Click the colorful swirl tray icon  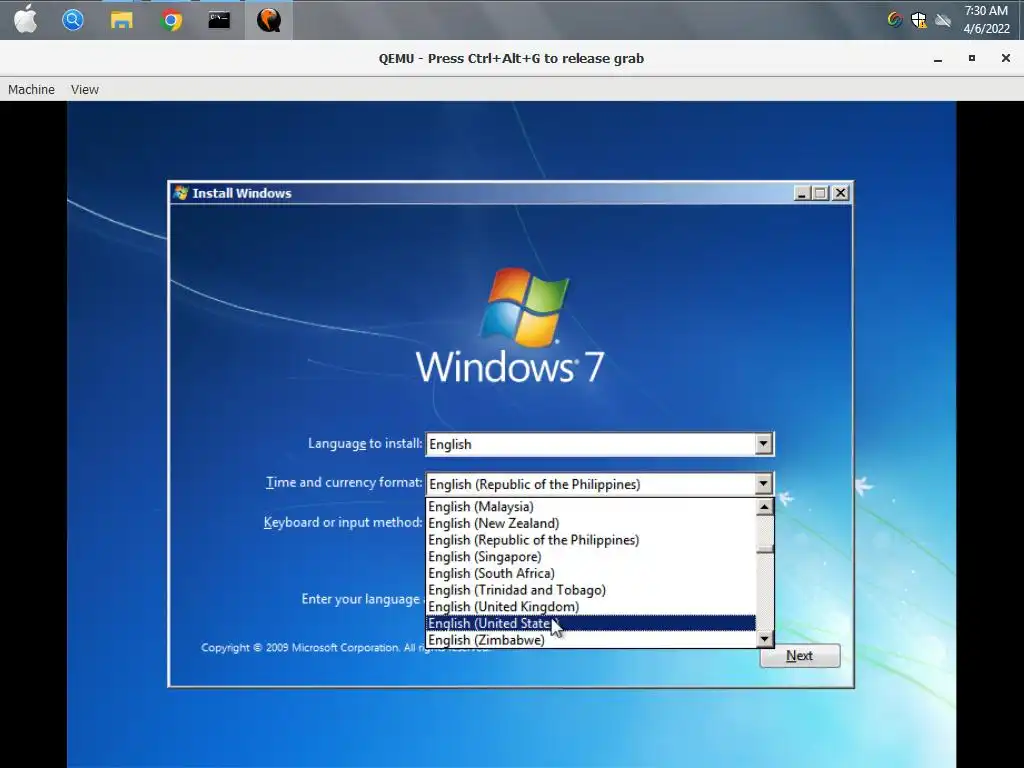895,20
